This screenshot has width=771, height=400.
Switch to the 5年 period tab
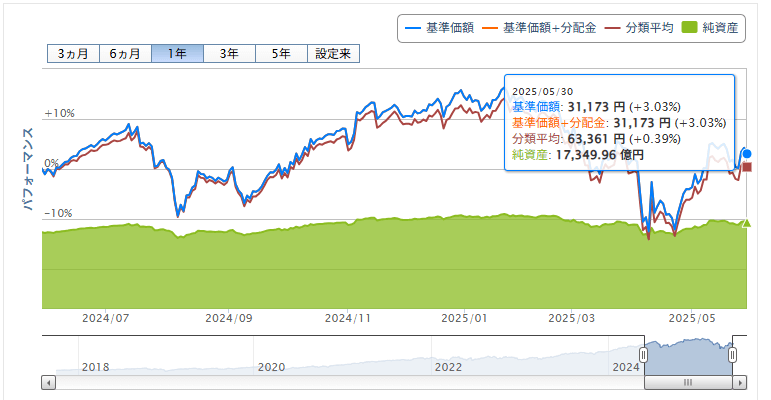pyautogui.click(x=281, y=54)
